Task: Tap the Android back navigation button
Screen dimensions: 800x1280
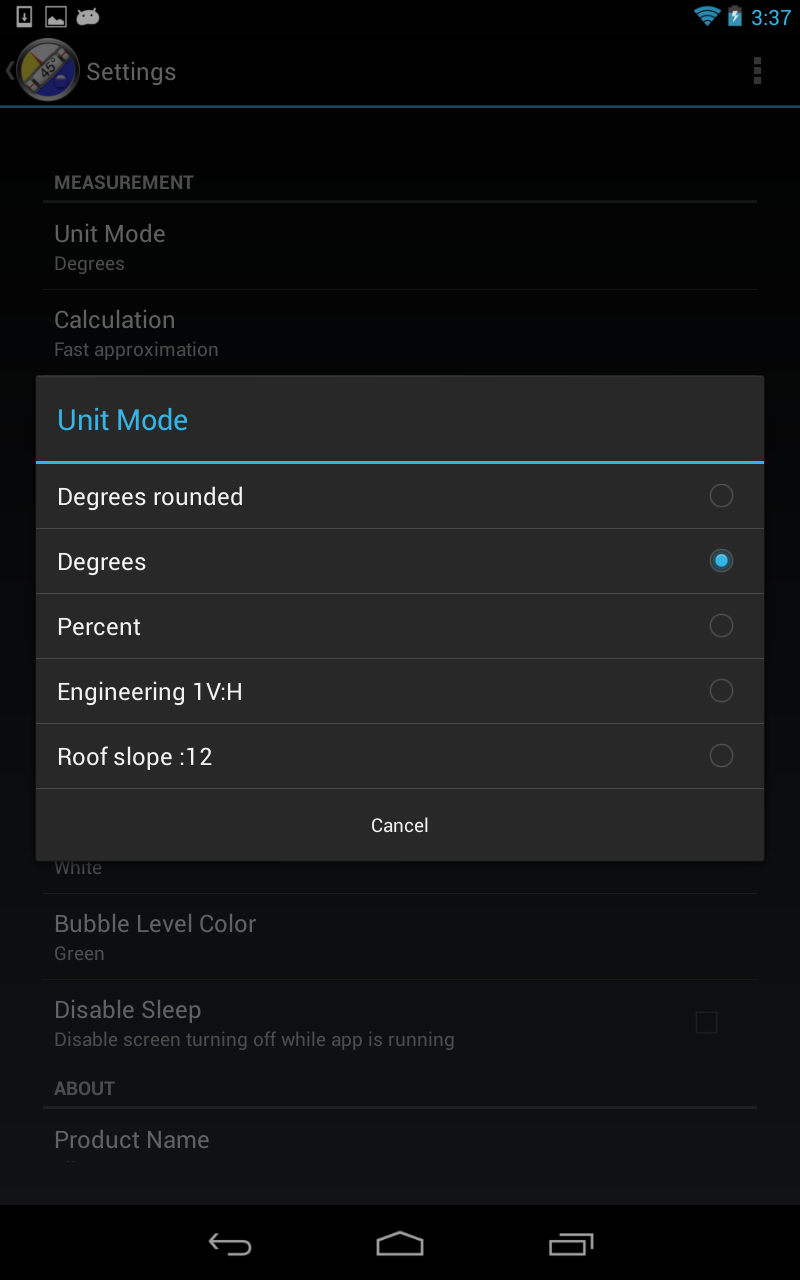Action: 229,1243
